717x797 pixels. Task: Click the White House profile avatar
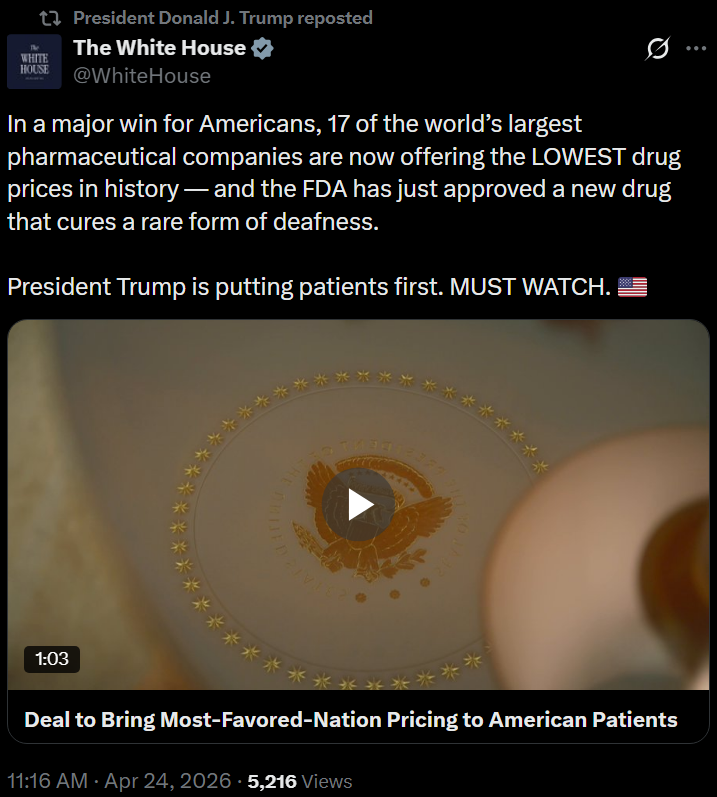[x=34, y=62]
